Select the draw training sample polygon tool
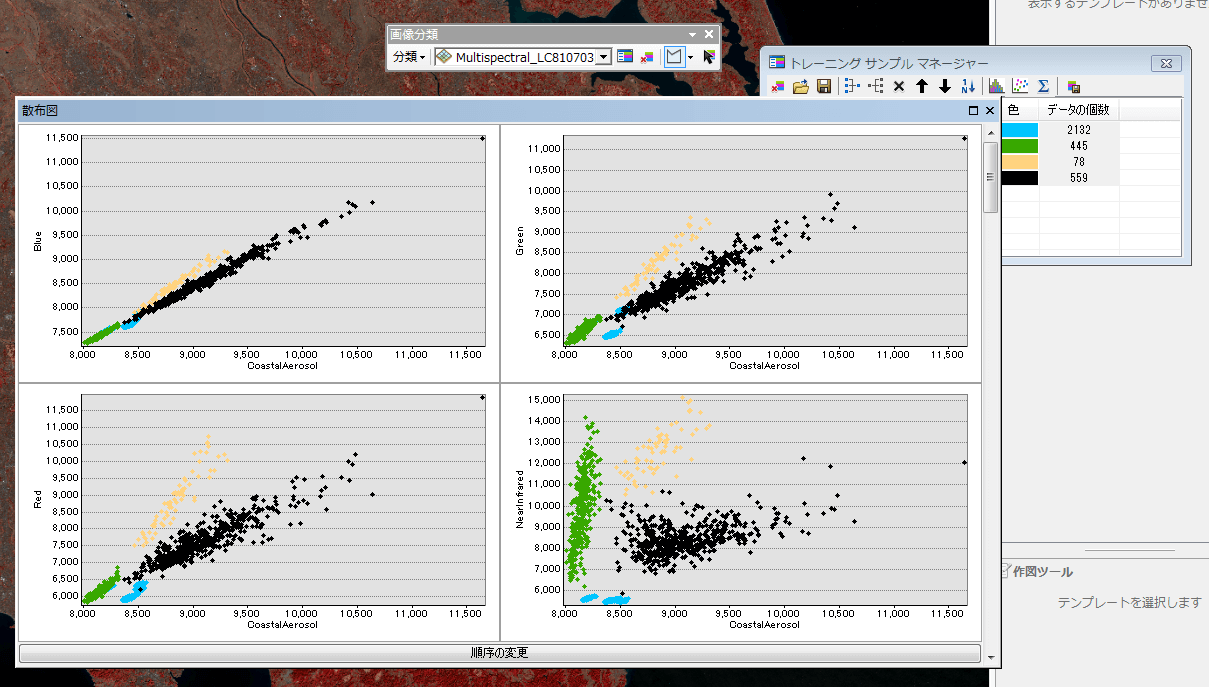Viewport: 1209px width, 687px height. tap(674, 57)
